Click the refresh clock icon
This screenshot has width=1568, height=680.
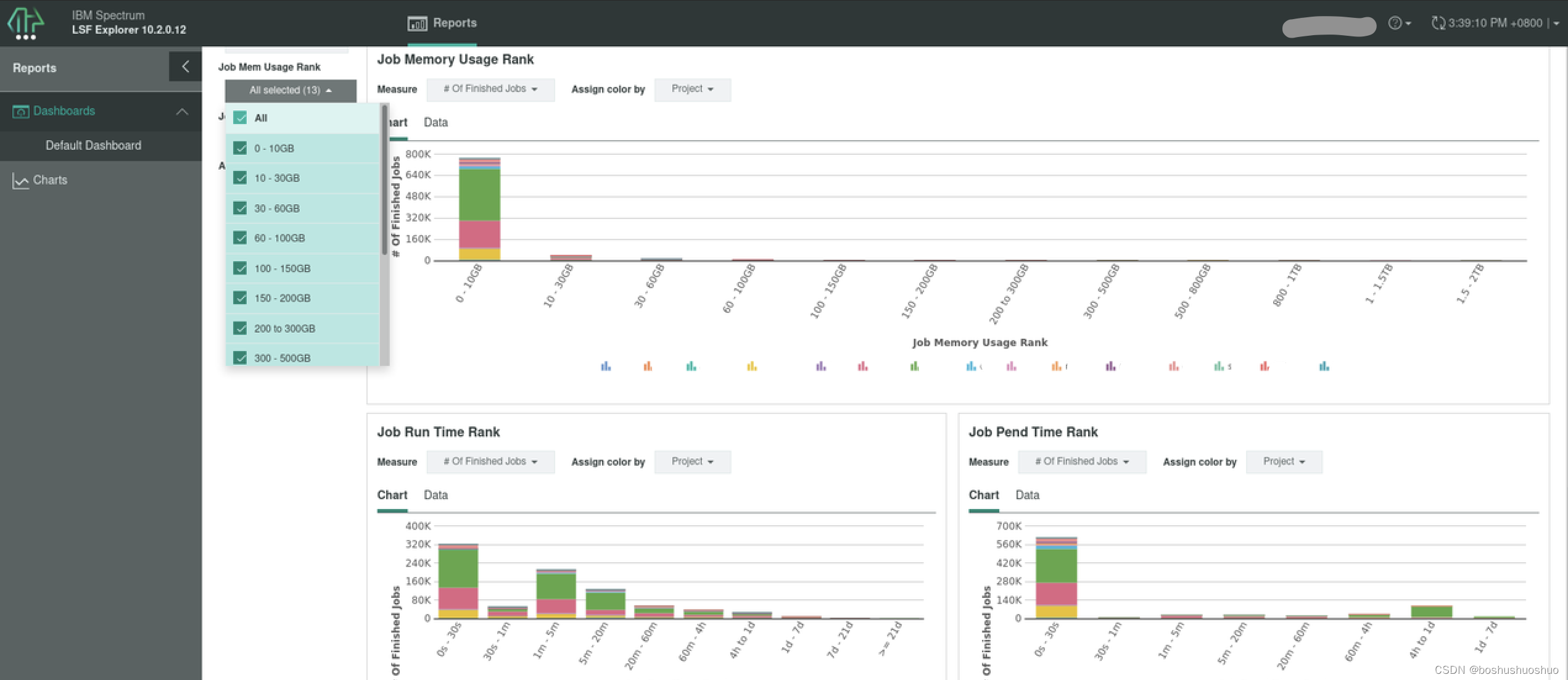click(1438, 23)
